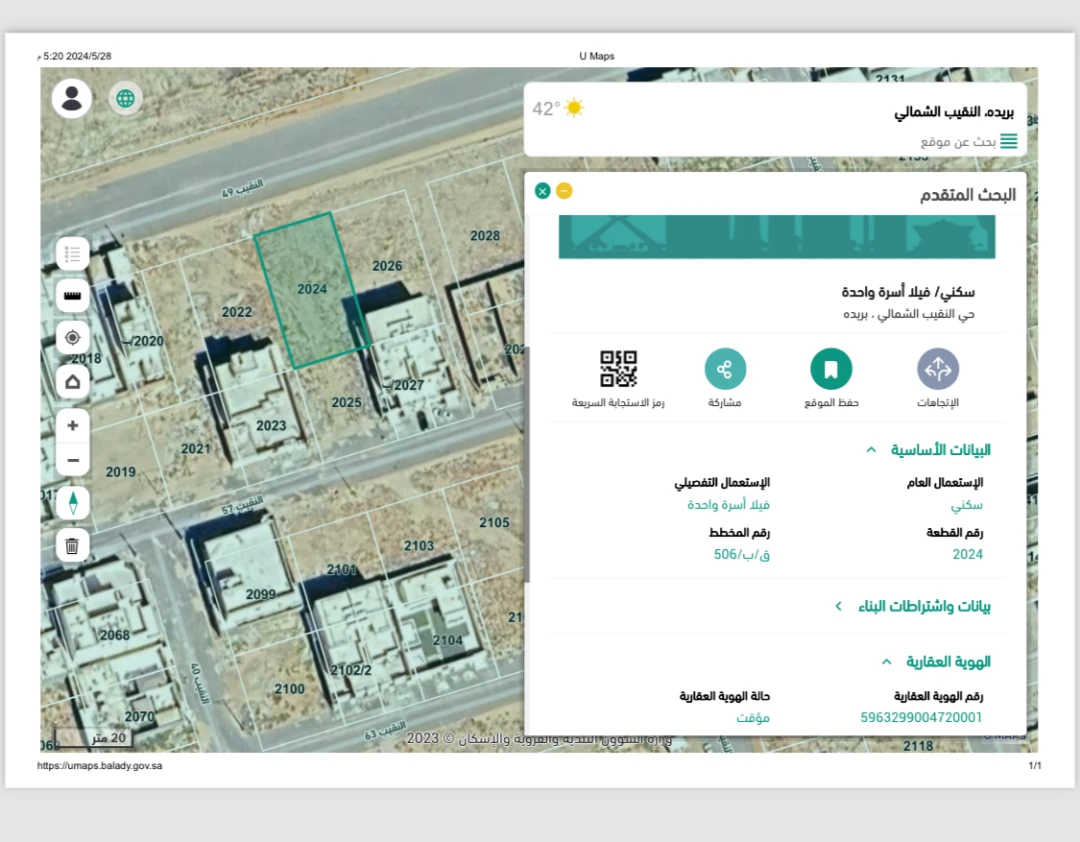The width and height of the screenshot is (1080, 842).
Task: Zoom out of the map
Action: click(72, 460)
